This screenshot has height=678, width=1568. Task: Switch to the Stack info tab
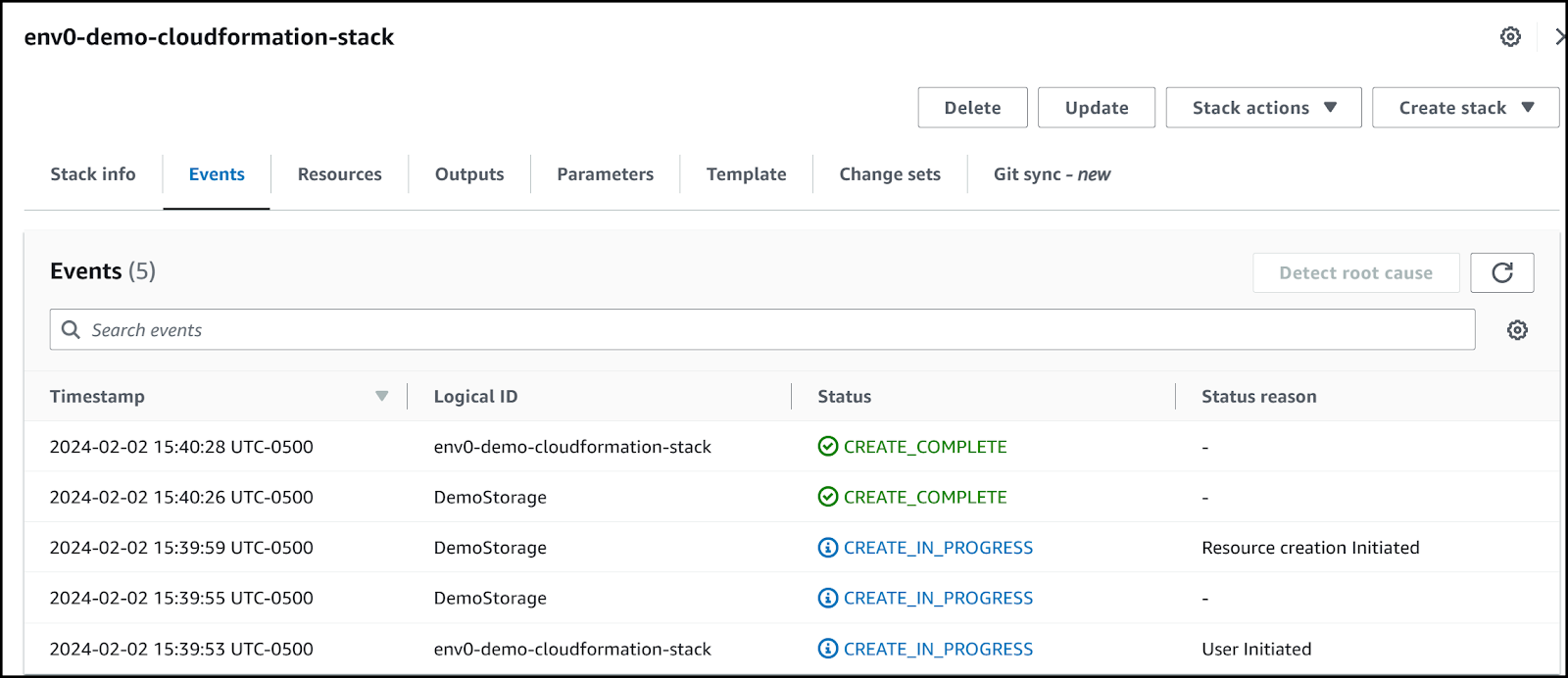pos(93,174)
